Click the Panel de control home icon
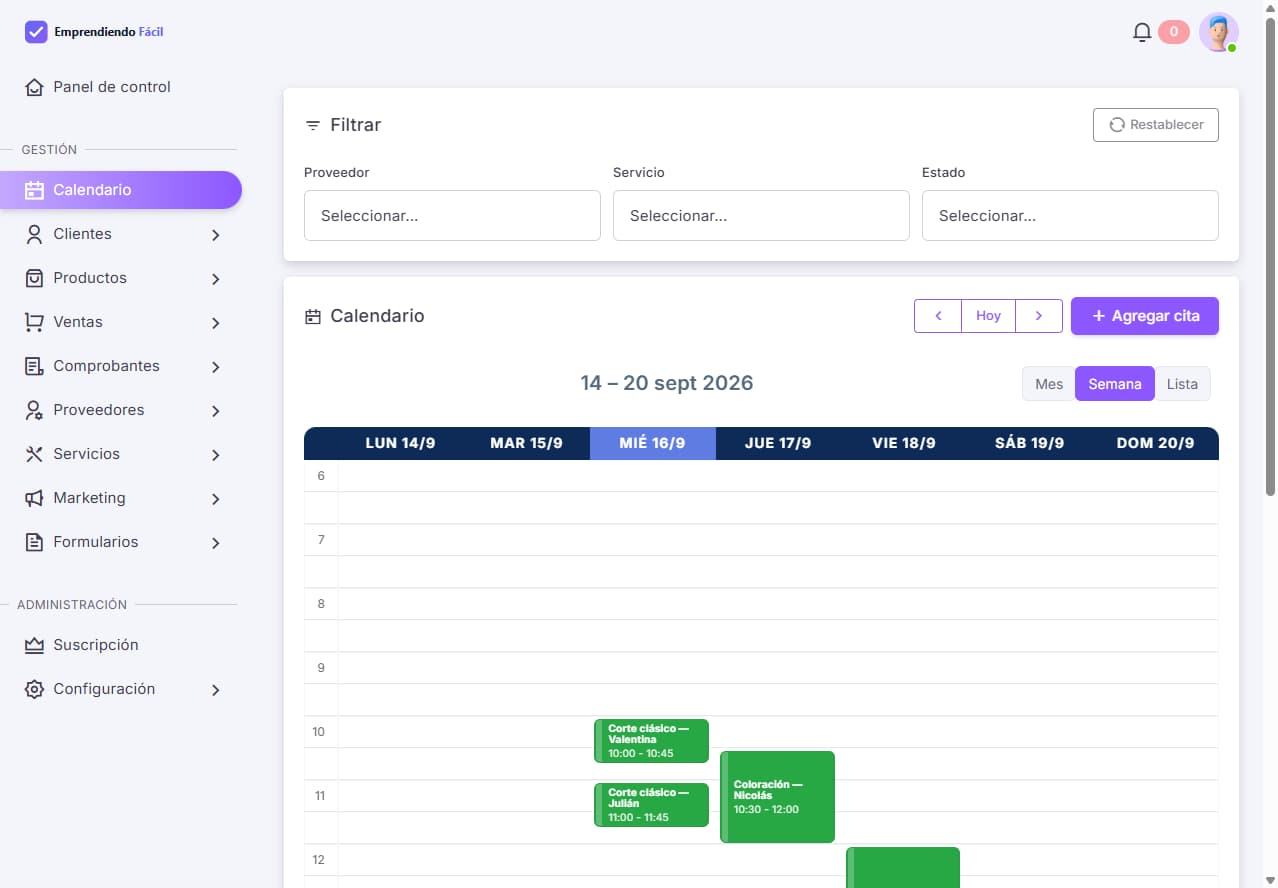 pyautogui.click(x=35, y=87)
